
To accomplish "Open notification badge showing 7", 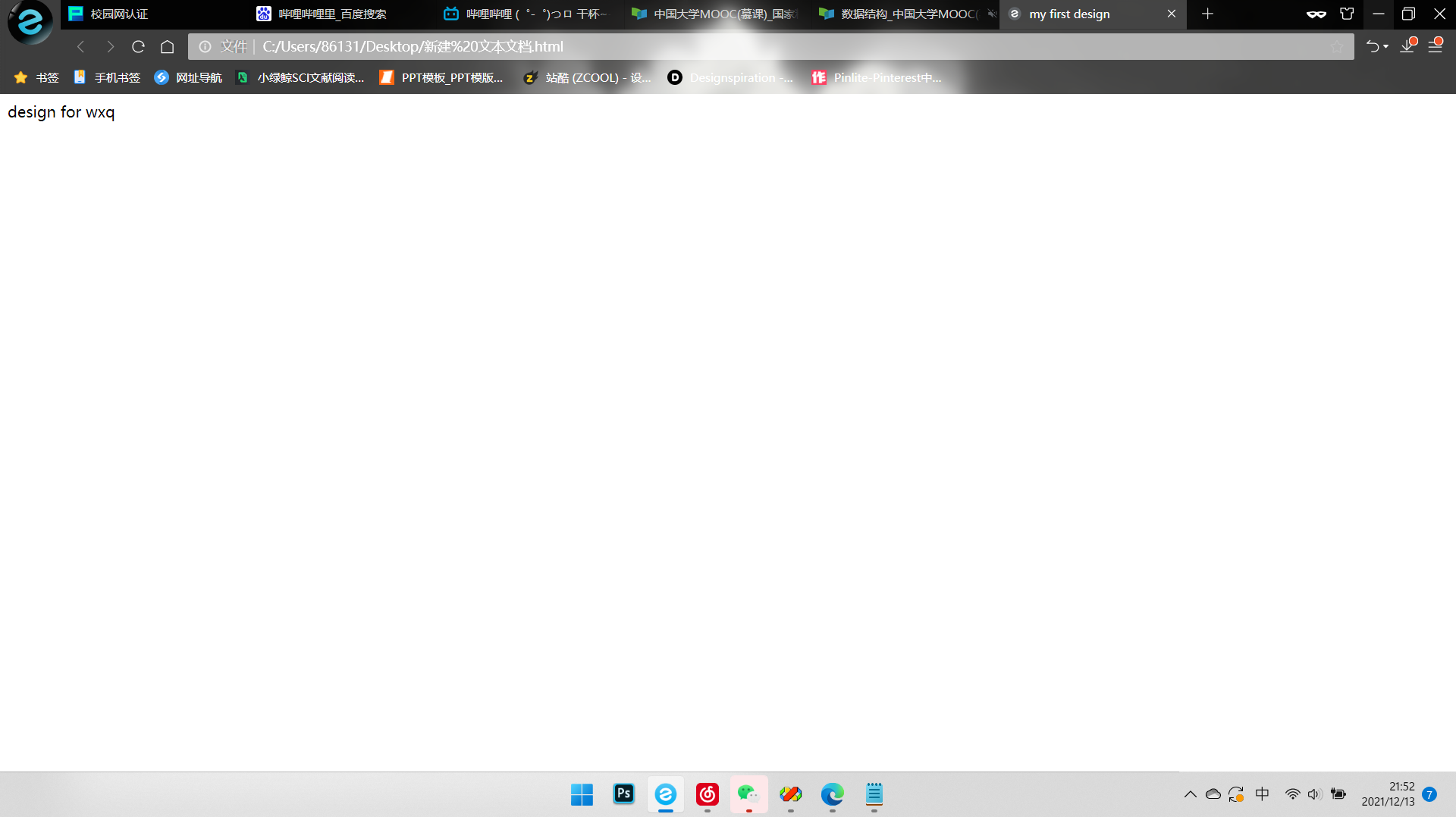I will (1429, 794).
